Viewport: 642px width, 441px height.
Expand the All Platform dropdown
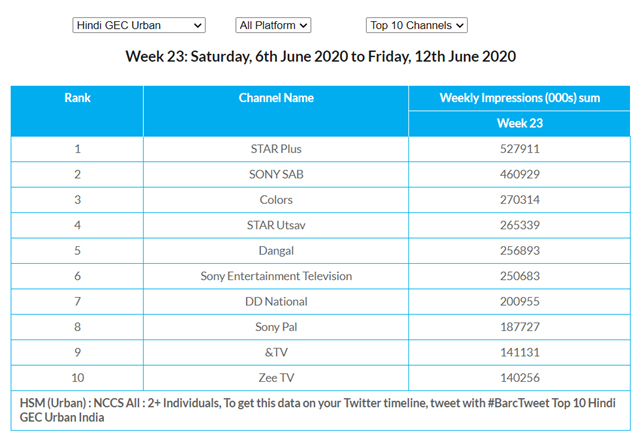273,25
